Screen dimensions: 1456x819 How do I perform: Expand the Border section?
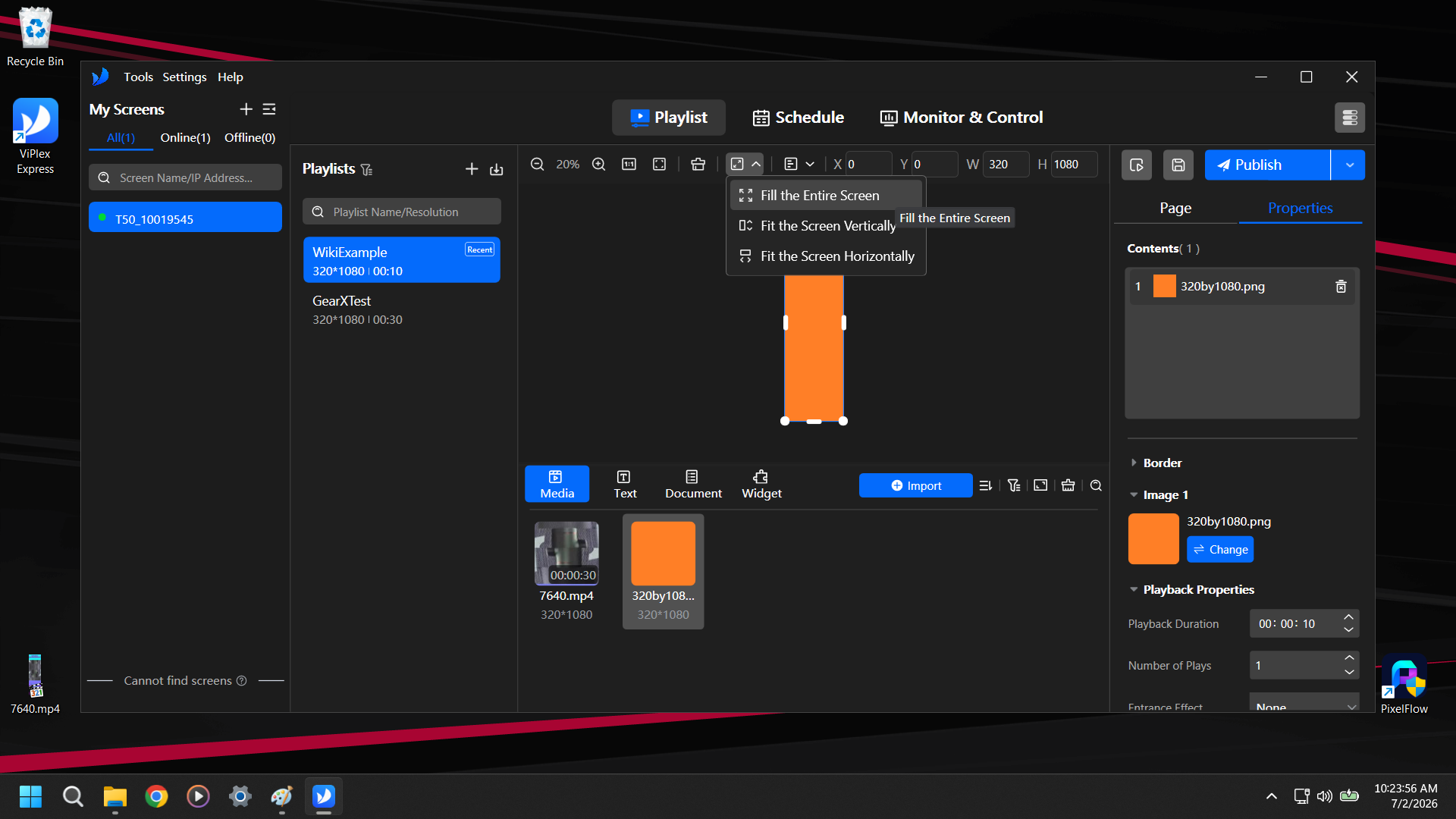[1134, 463]
